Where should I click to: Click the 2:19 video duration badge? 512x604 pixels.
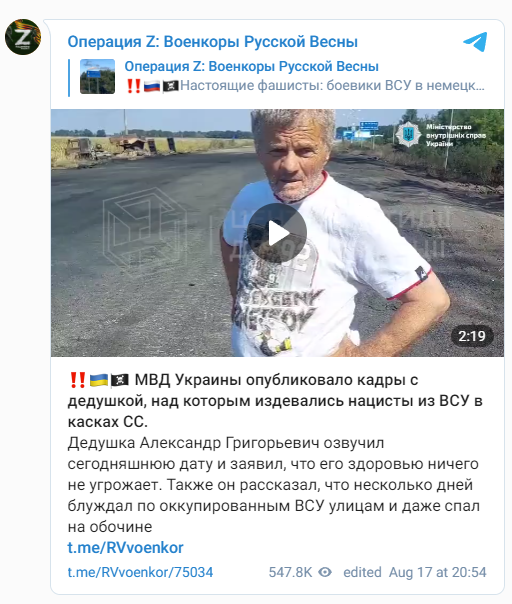click(x=472, y=336)
